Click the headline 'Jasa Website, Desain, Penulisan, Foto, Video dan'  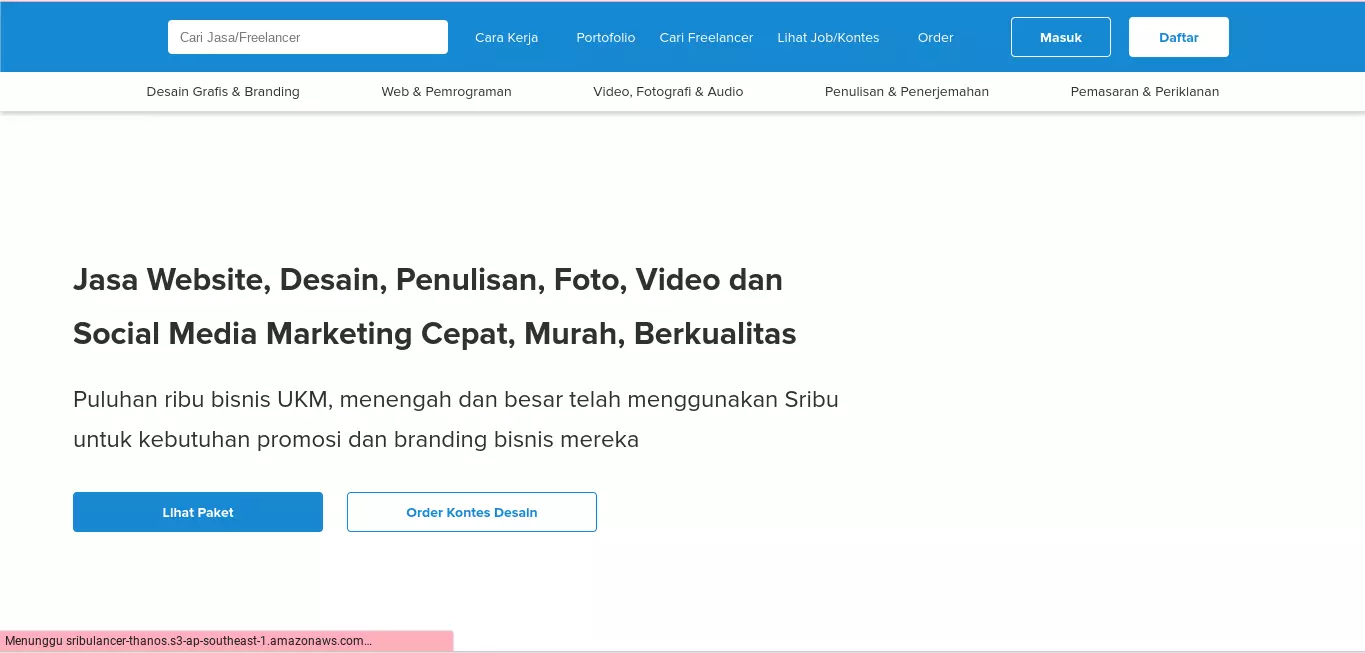click(x=428, y=280)
